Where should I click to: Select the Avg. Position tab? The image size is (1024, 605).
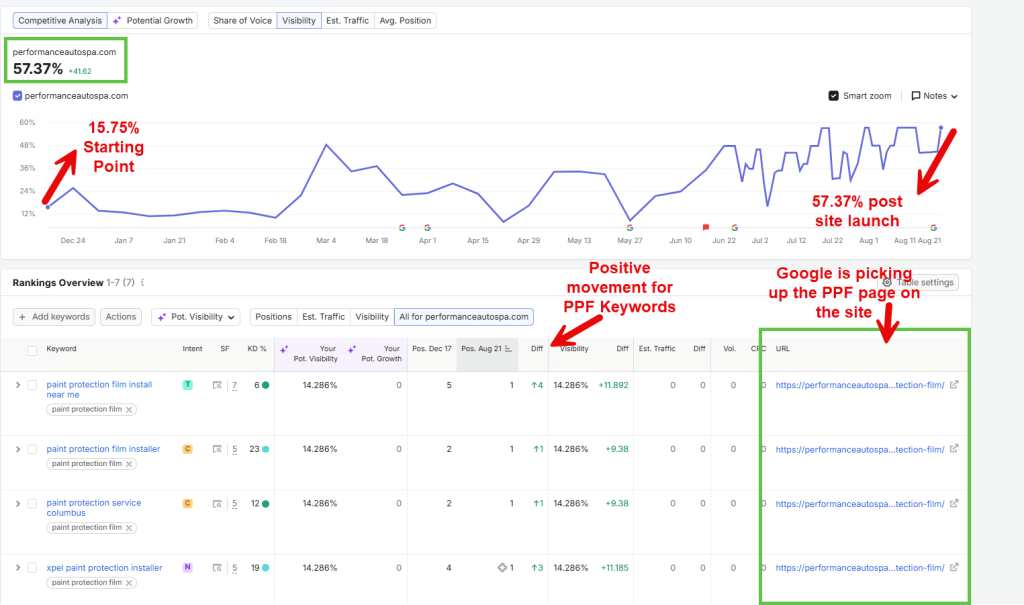point(405,20)
